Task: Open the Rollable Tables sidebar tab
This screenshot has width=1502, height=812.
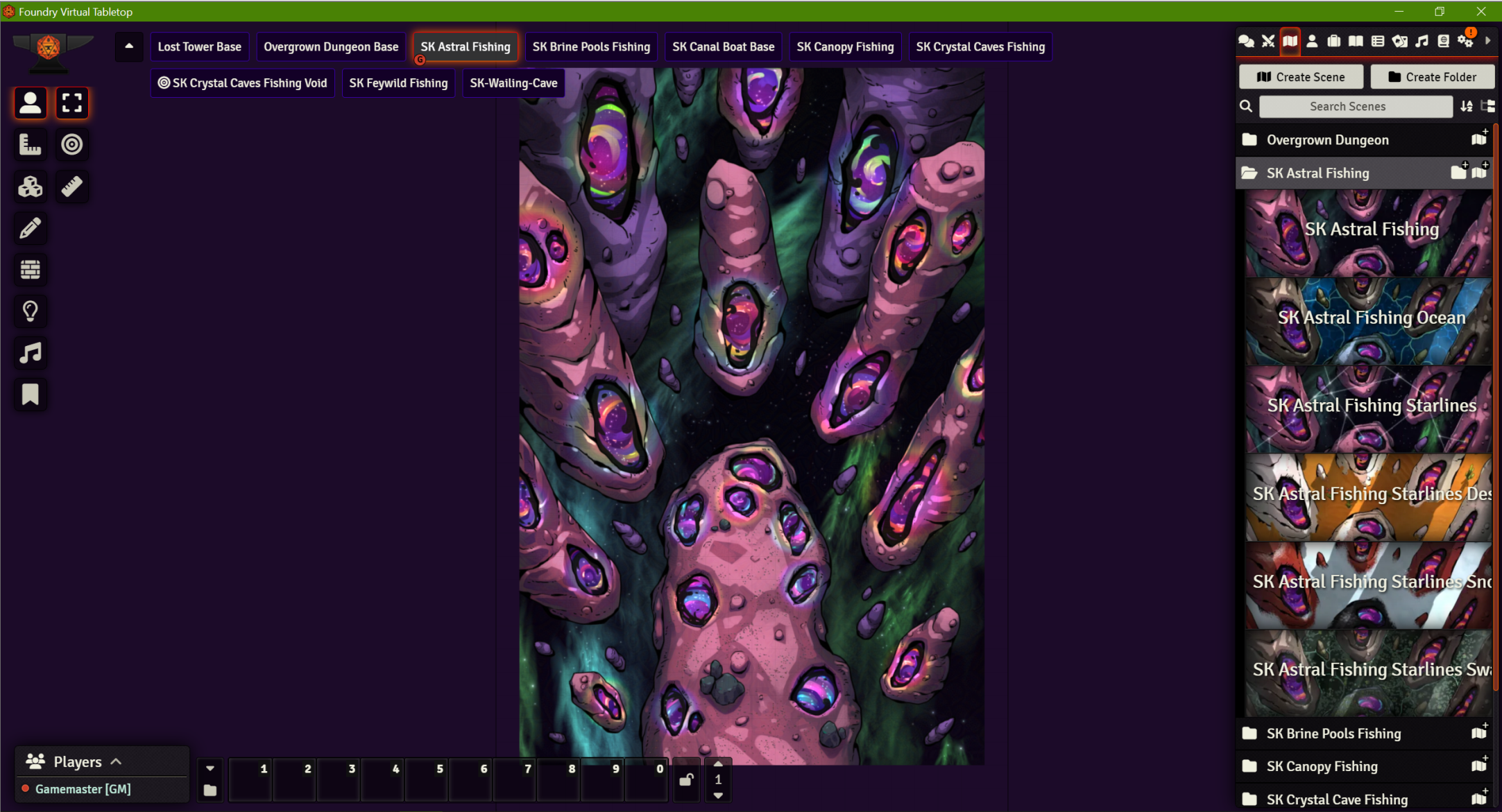Action: click(1378, 41)
